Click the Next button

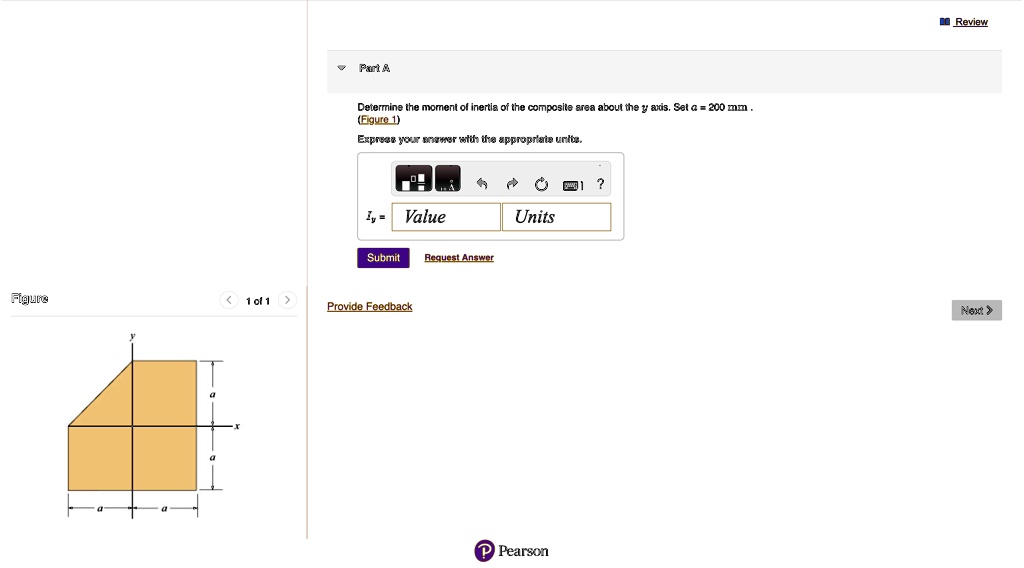pyautogui.click(x=976, y=311)
